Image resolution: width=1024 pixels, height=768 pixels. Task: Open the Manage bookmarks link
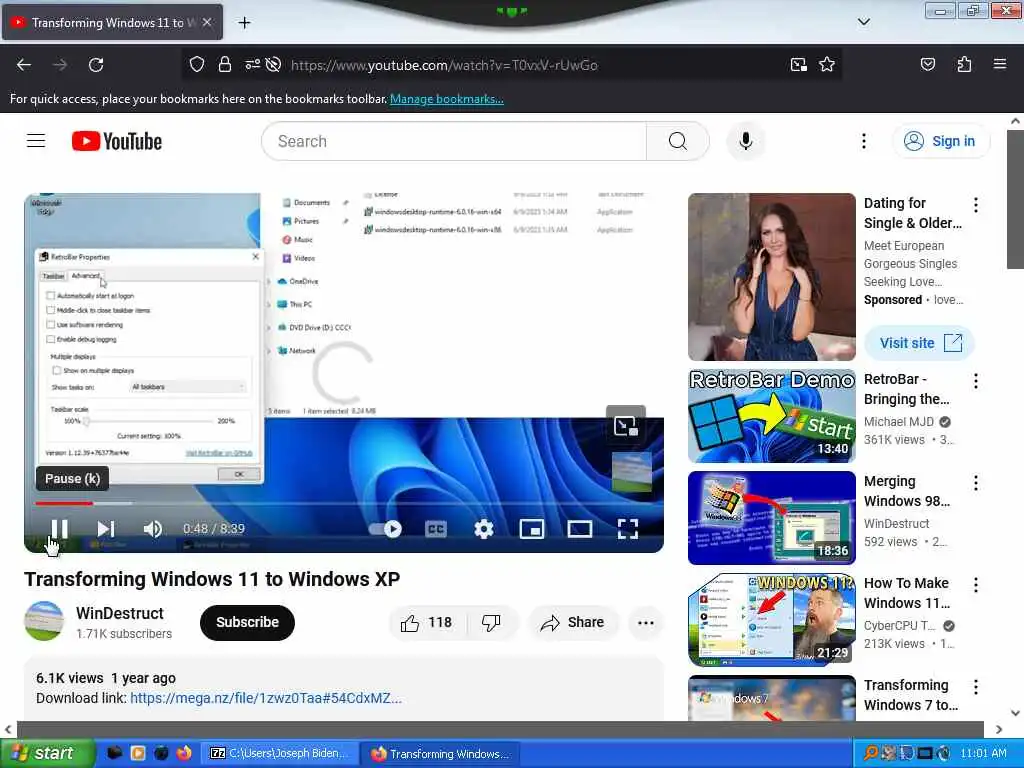coord(447,99)
